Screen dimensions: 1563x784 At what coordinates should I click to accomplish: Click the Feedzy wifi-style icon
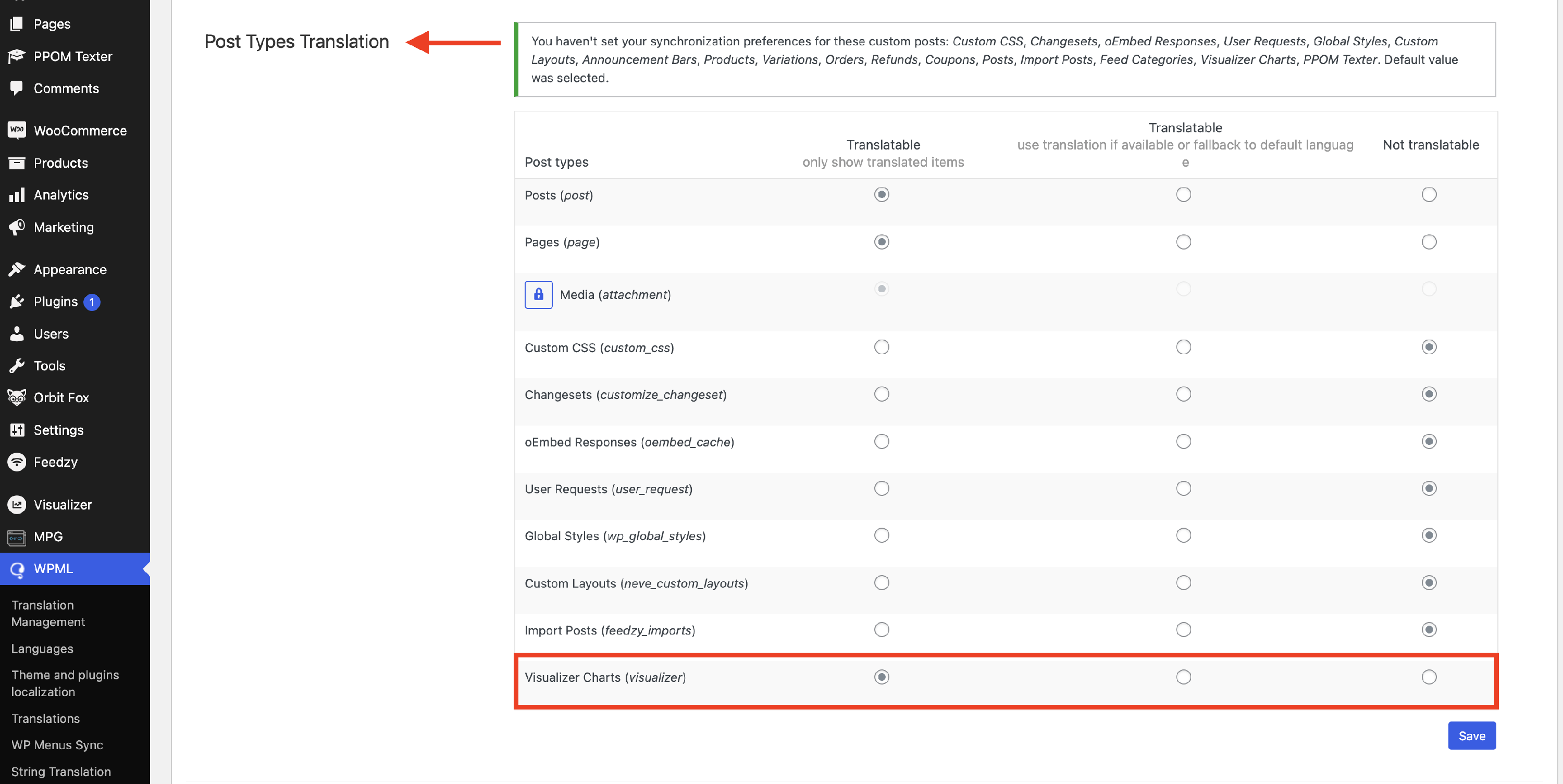click(x=17, y=462)
